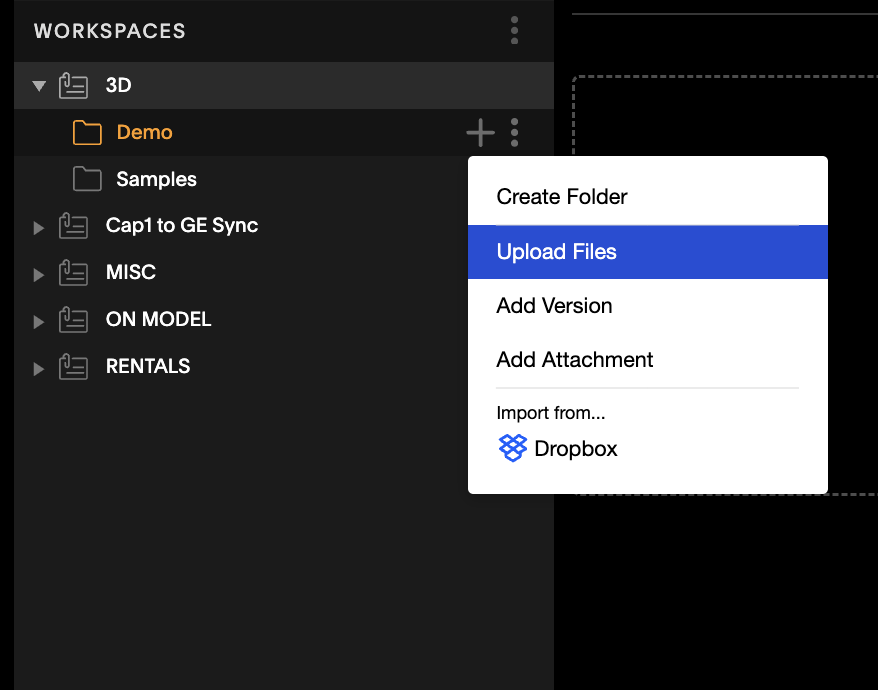Expand the Cap1 to GE Sync workspace
Screen dimensions: 878x690
tap(38, 227)
